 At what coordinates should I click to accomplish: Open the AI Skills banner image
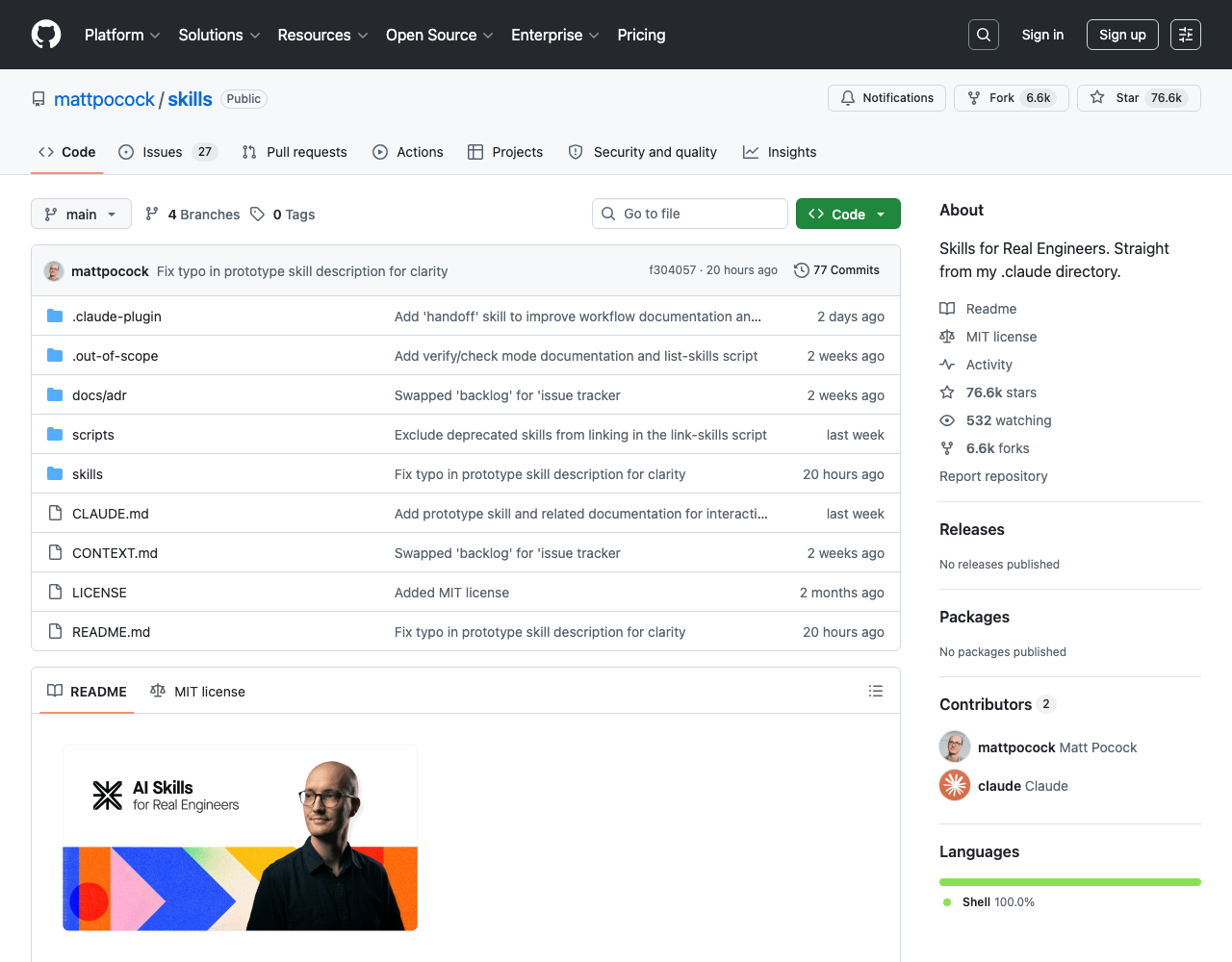pos(241,838)
